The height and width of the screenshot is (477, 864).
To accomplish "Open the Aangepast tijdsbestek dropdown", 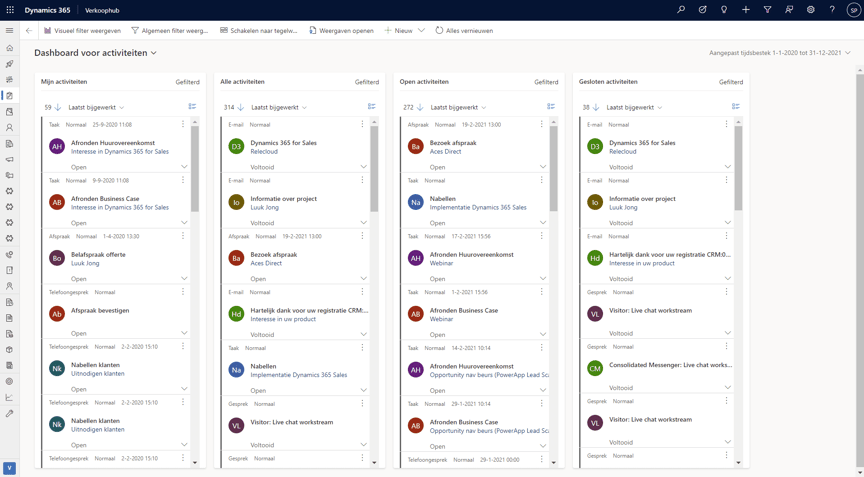I will [x=780, y=53].
